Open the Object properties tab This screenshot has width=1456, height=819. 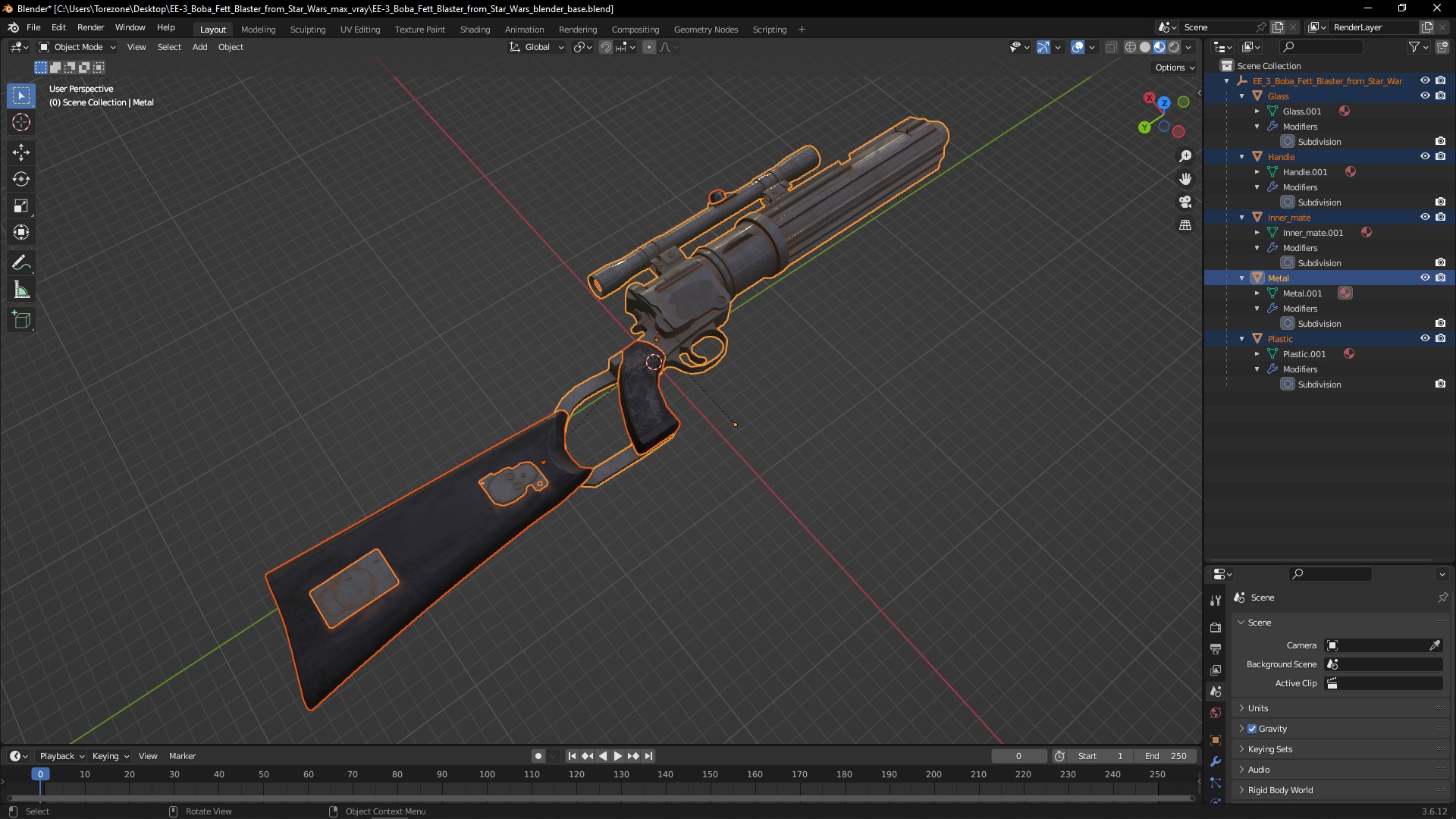tap(1216, 740)
